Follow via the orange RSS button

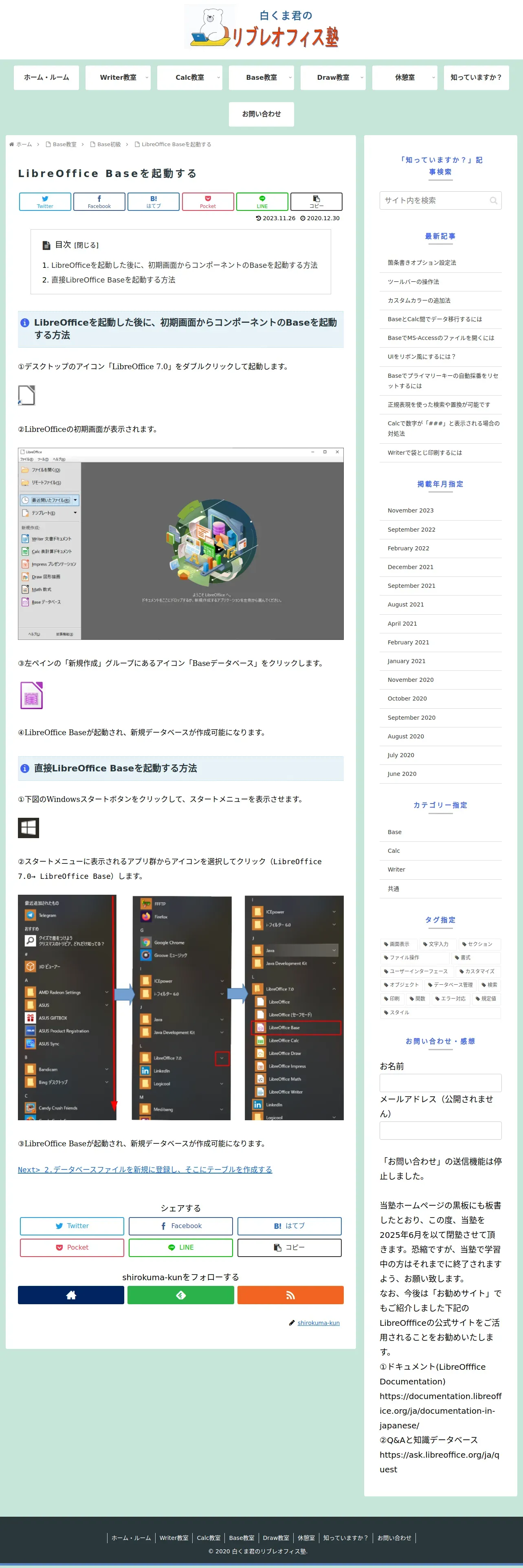pyautogui.click(x=290, y=1295)
